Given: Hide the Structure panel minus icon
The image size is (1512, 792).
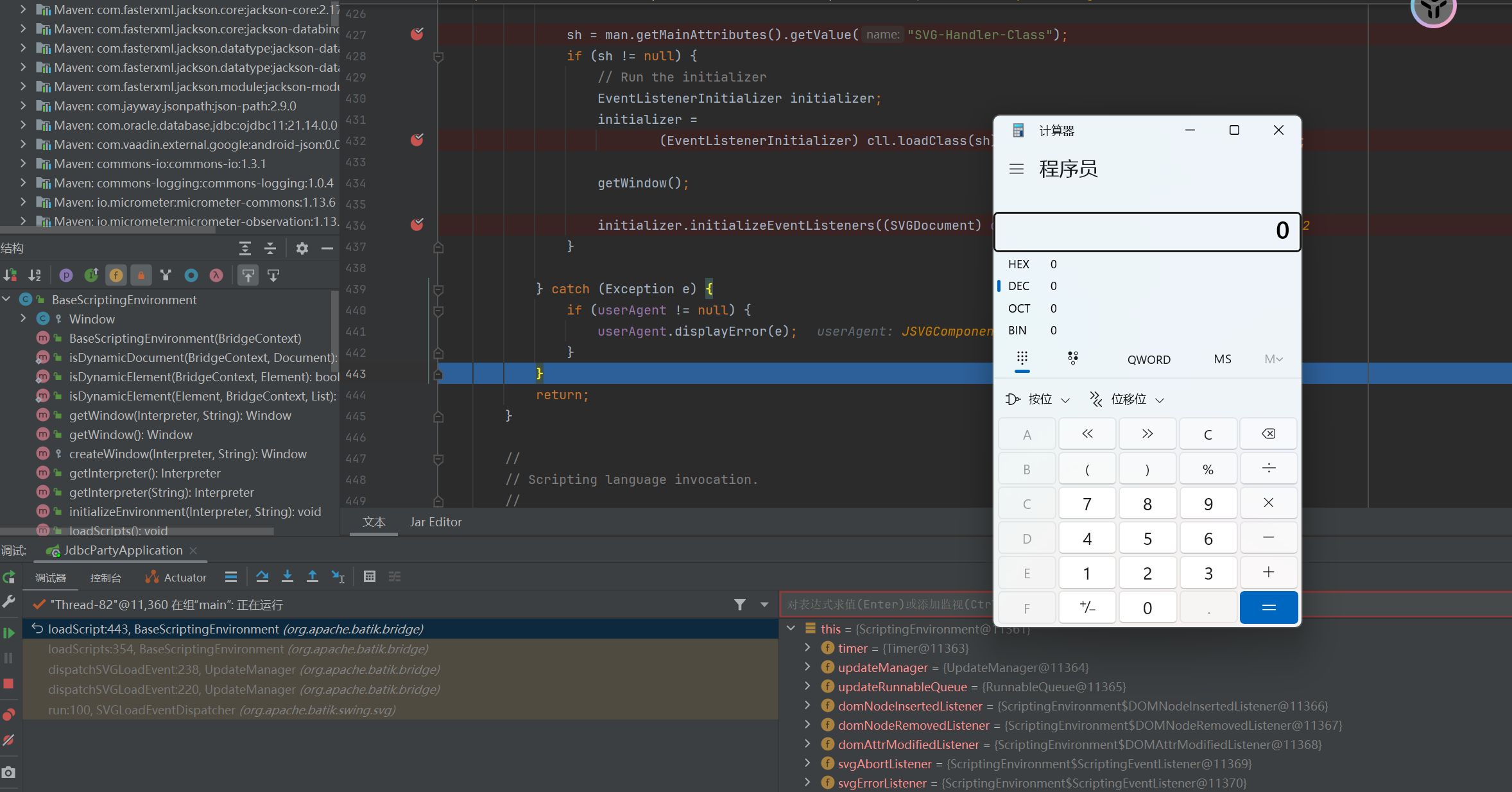Looking at the screenshot, I should coord(327,248).
